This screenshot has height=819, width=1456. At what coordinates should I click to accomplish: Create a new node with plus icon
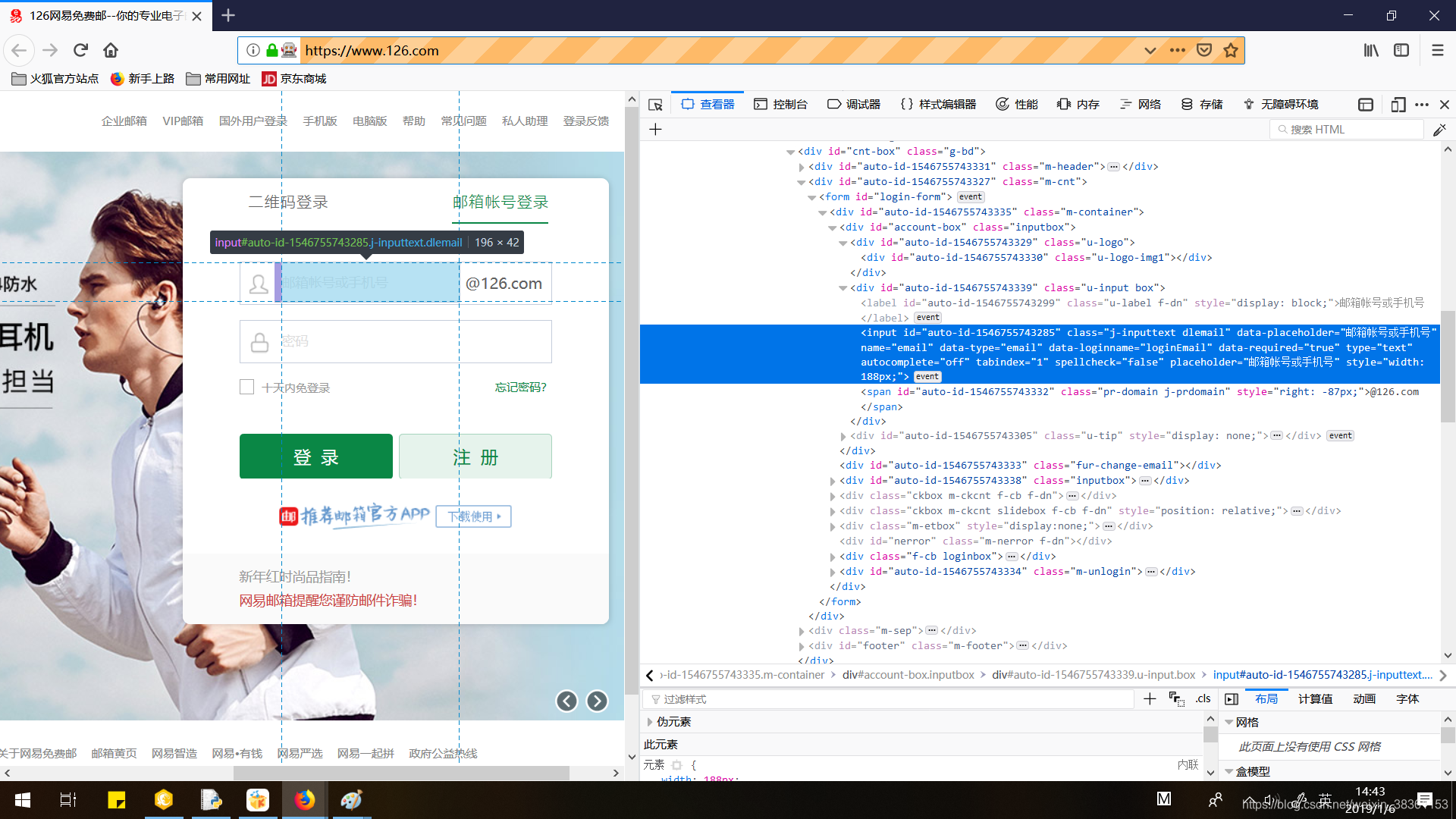[x=656, y=130]
